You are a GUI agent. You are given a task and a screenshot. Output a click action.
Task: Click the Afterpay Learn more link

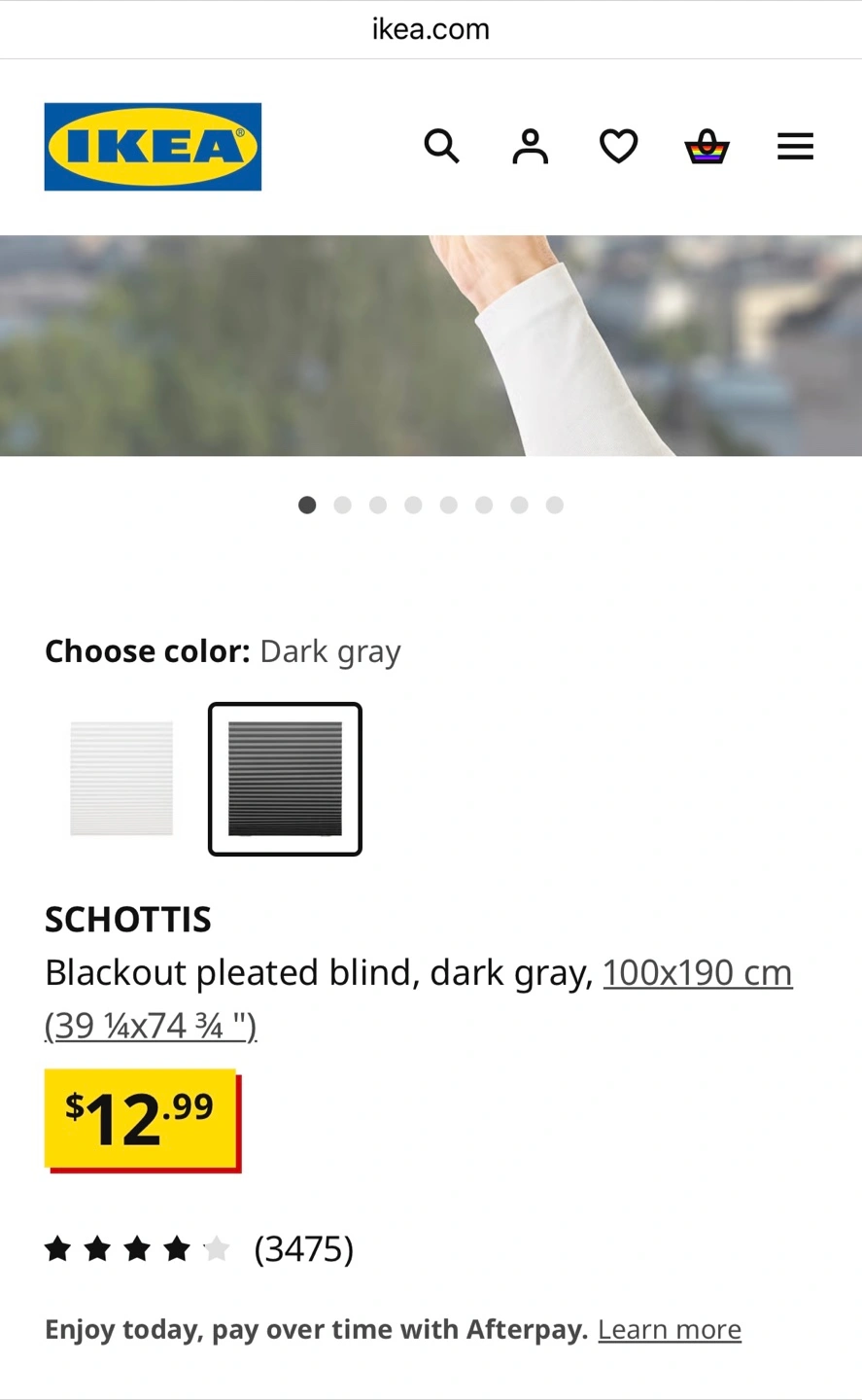tap(670, 1329)
